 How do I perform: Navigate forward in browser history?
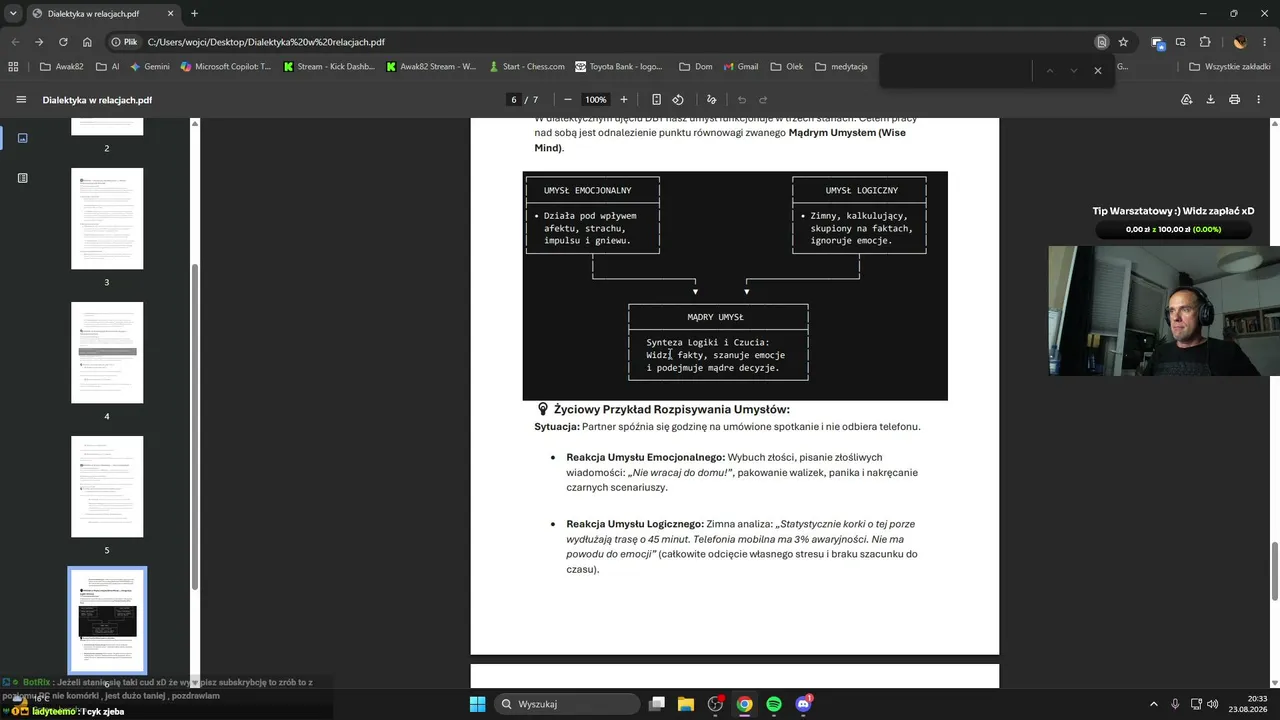tap(39, 42)
